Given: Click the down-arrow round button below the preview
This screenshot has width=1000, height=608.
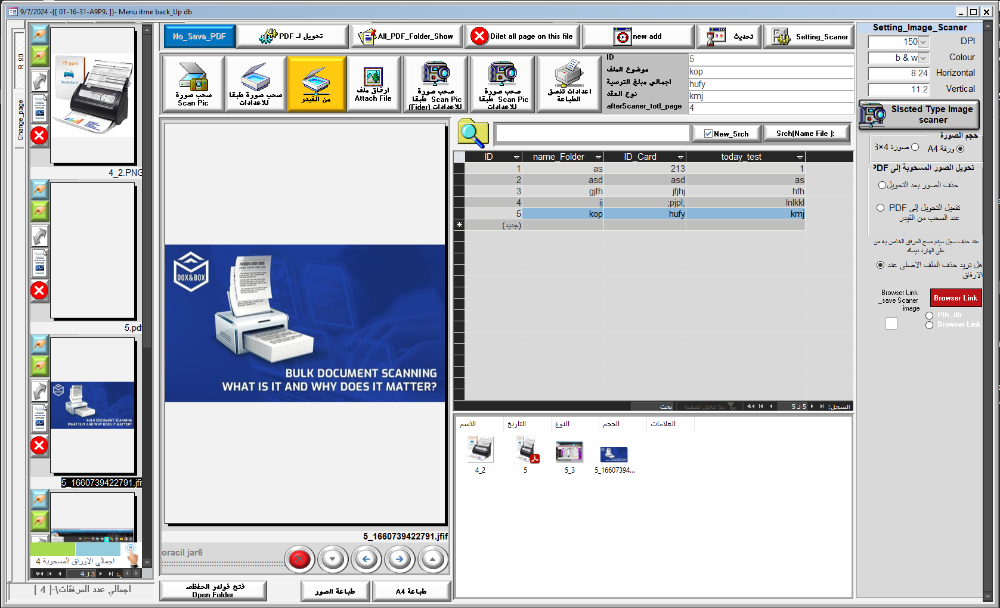Looking at the screenshot, I should click(333, 560).
